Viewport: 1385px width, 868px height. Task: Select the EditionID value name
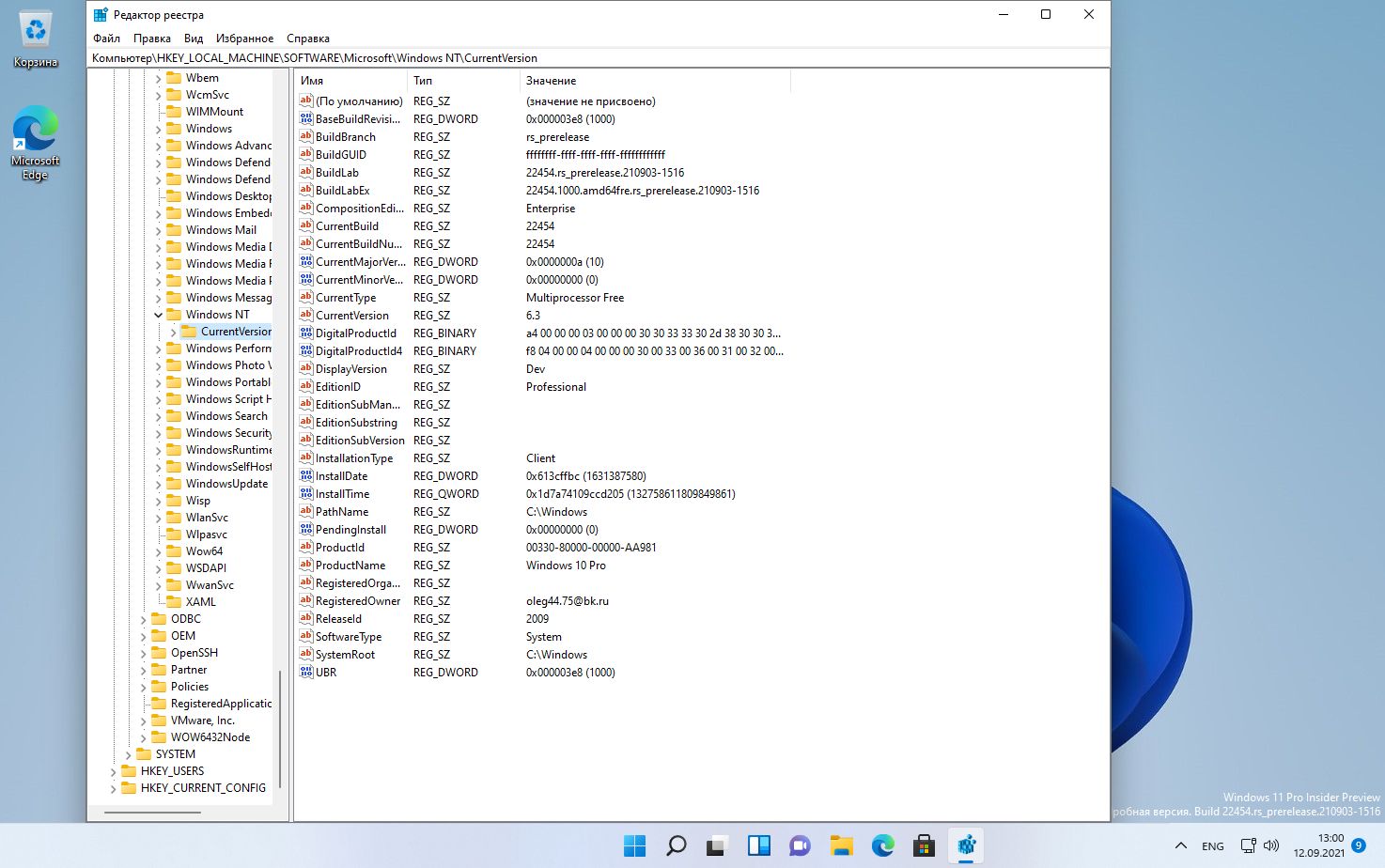(338, 387)
